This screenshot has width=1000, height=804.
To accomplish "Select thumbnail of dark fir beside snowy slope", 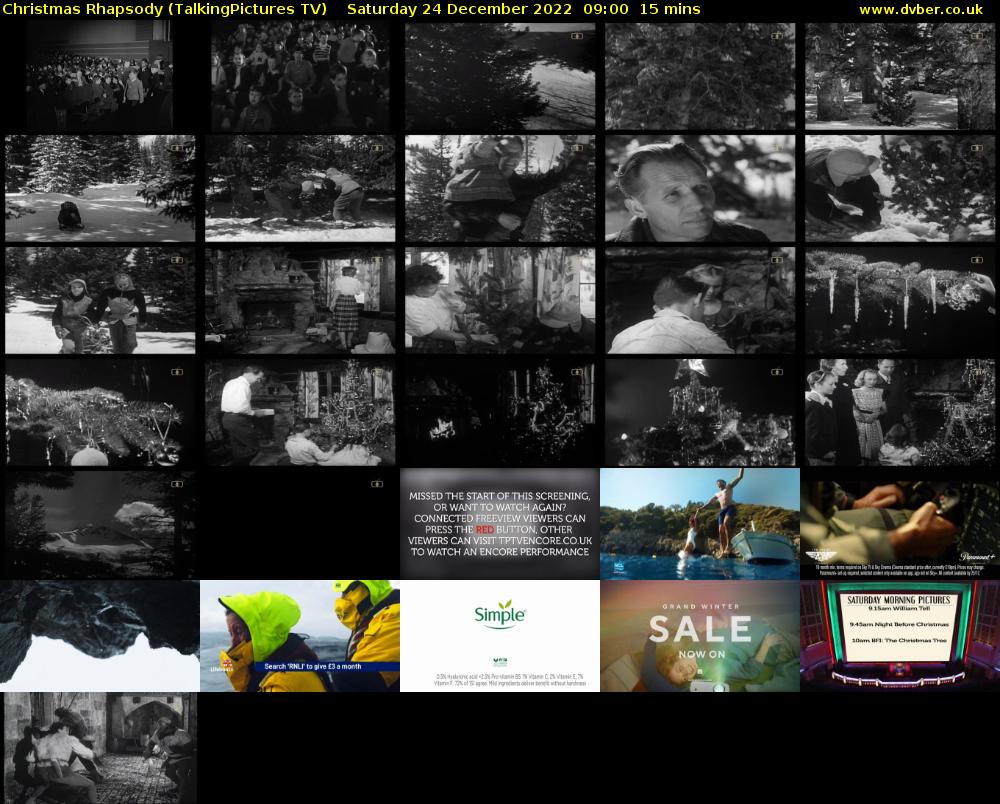I will point(500,76).
